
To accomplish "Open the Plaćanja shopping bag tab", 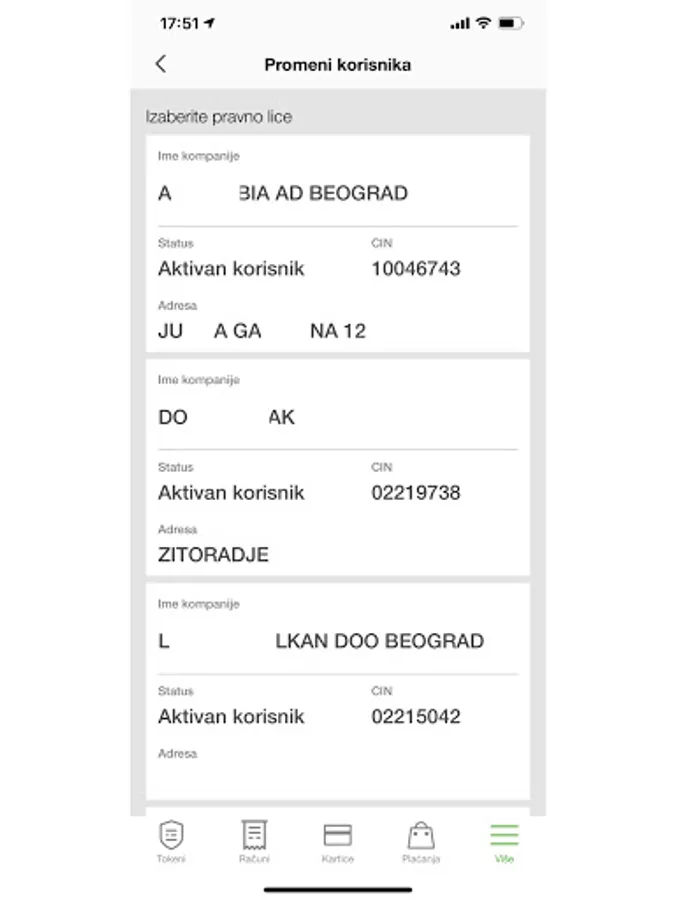I will [421, 840].
